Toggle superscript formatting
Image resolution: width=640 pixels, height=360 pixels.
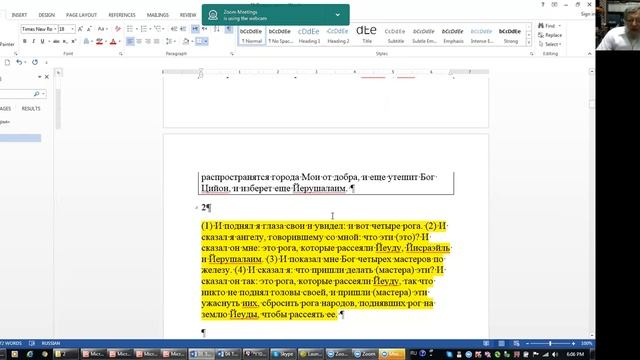click(73, 41)
